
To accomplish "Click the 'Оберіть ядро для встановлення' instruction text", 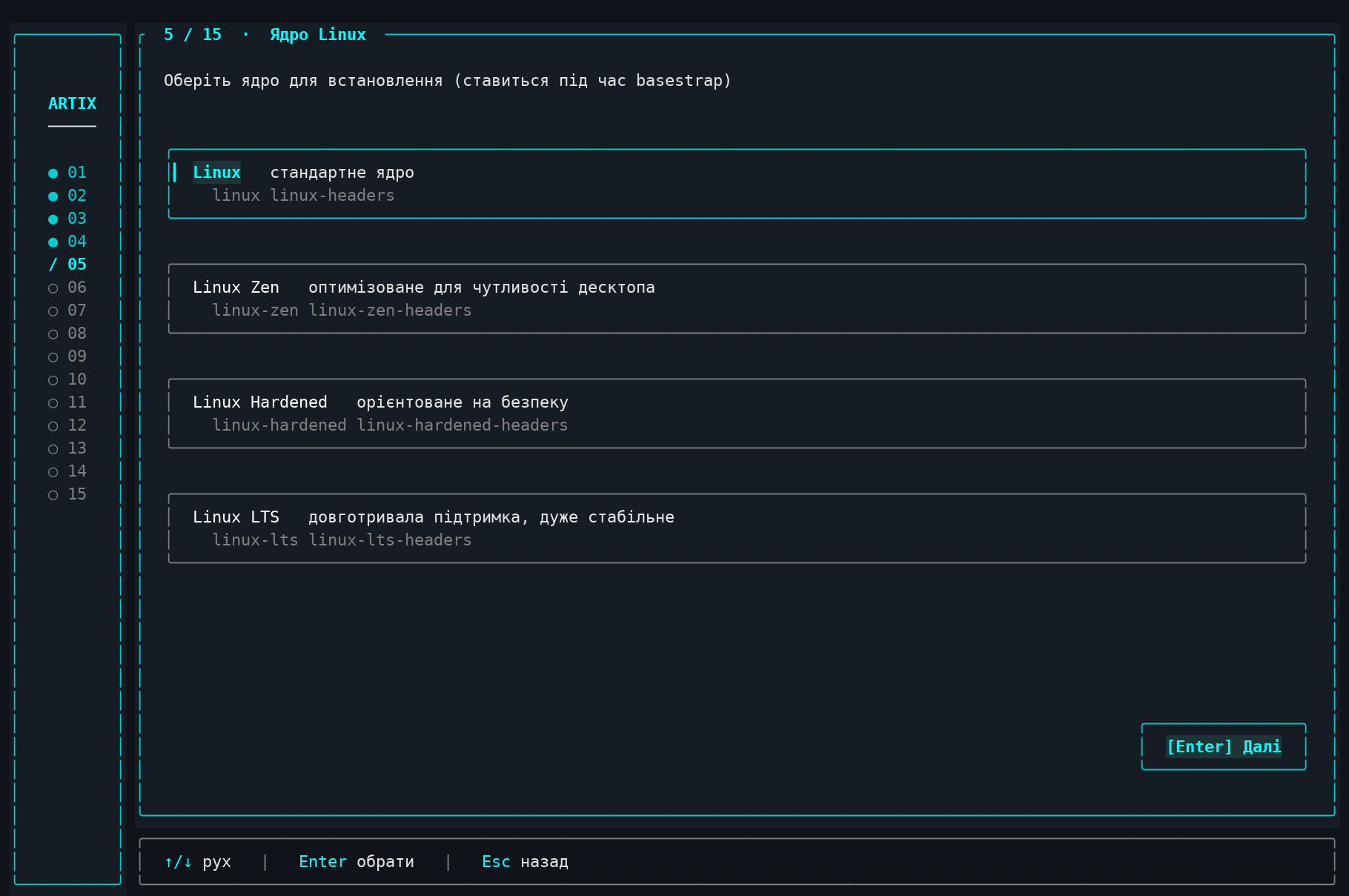I will [448, 81].
